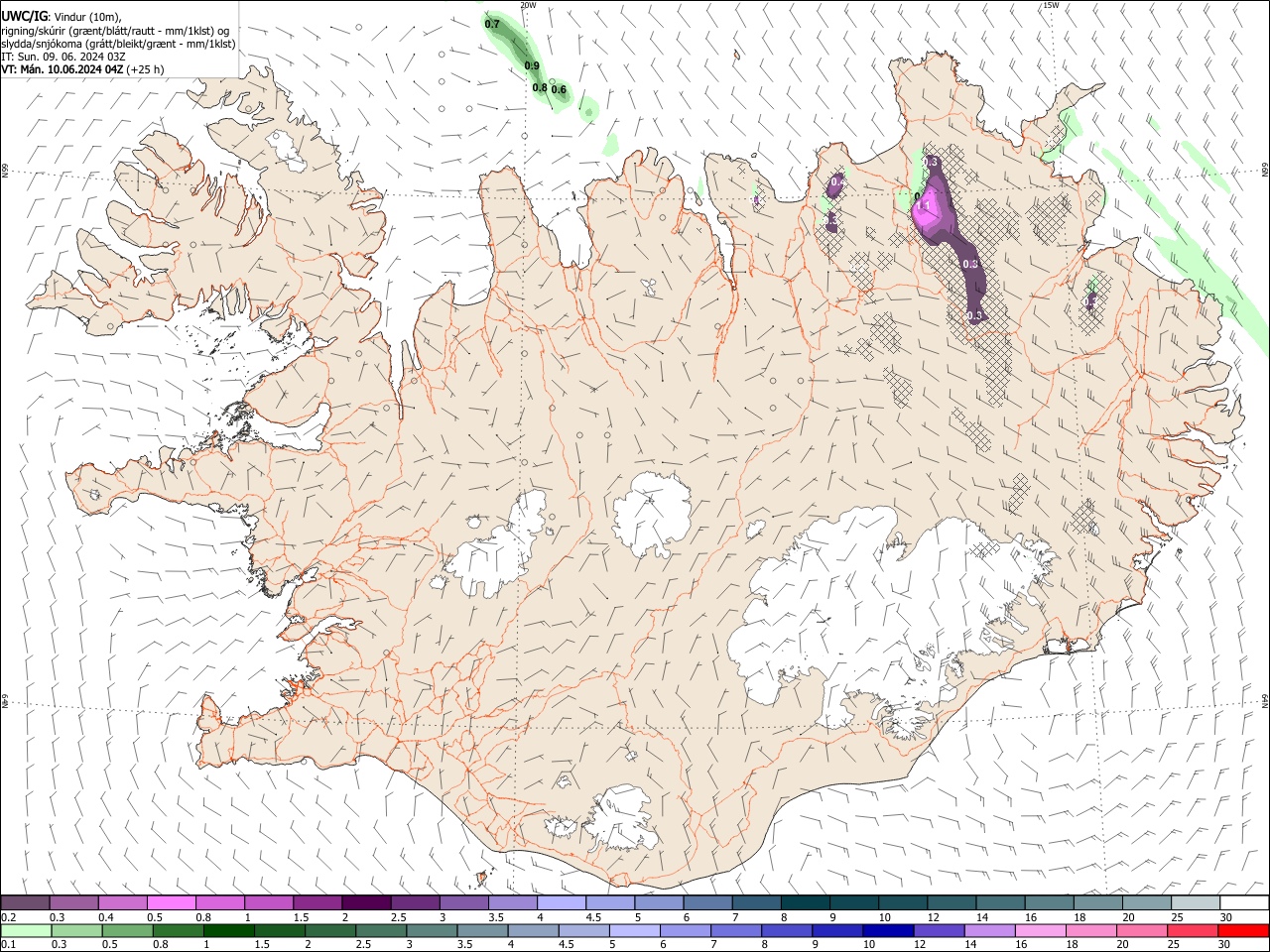Click the '4.5' label under top legend row
The width and height of the screenshot is (1270, 952).
[x=593, y=917]
